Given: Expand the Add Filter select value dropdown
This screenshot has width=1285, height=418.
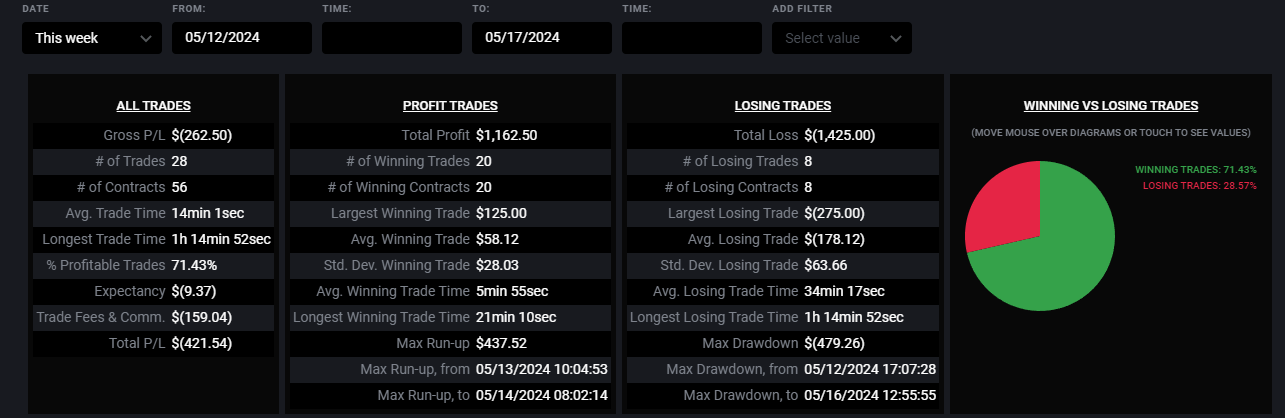Looking at the screenshot, I should (841, 38).
